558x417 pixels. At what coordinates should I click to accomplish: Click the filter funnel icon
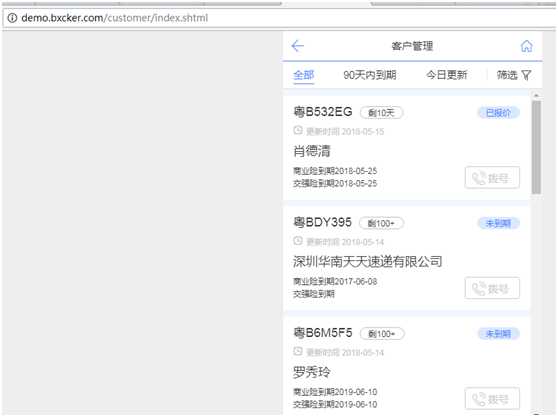526,75
